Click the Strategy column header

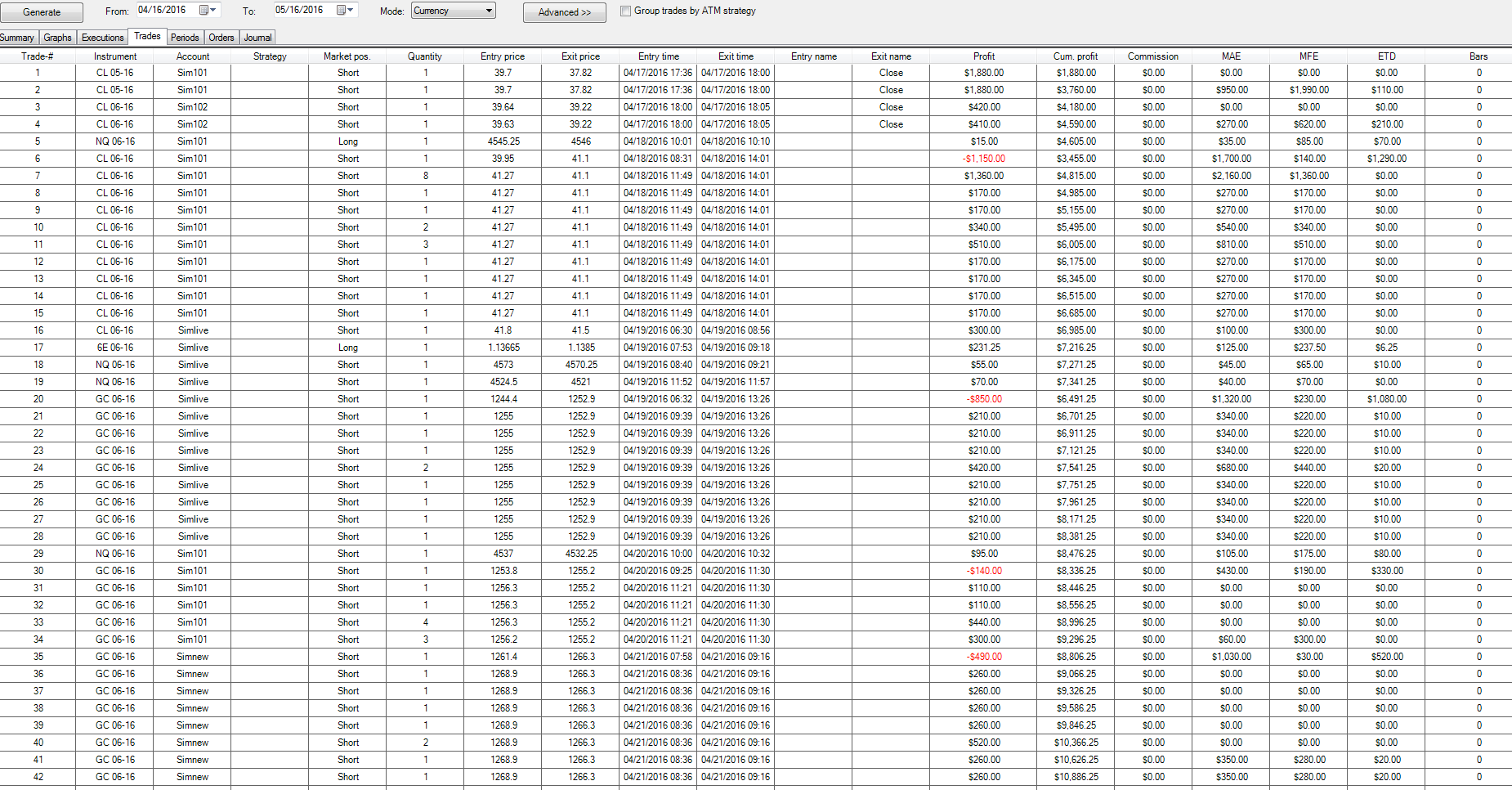point(270,56)
